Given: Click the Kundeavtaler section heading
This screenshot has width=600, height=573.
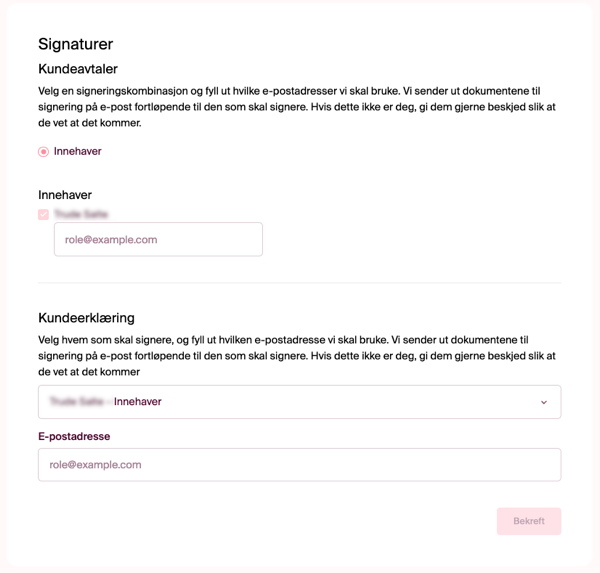Looking at the screenshot, I should 78,69.
